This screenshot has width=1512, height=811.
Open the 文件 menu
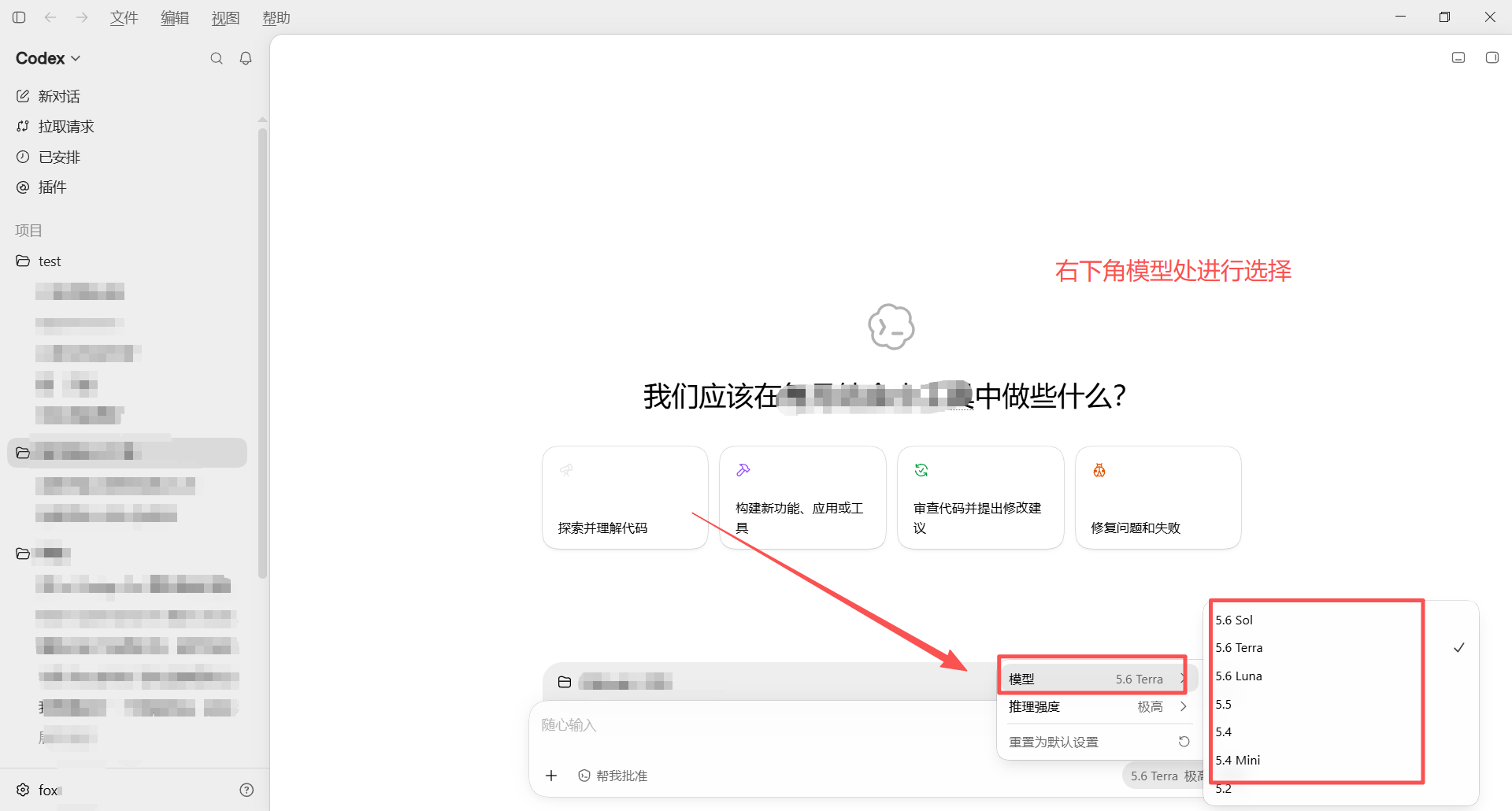[x=124, y=17]
